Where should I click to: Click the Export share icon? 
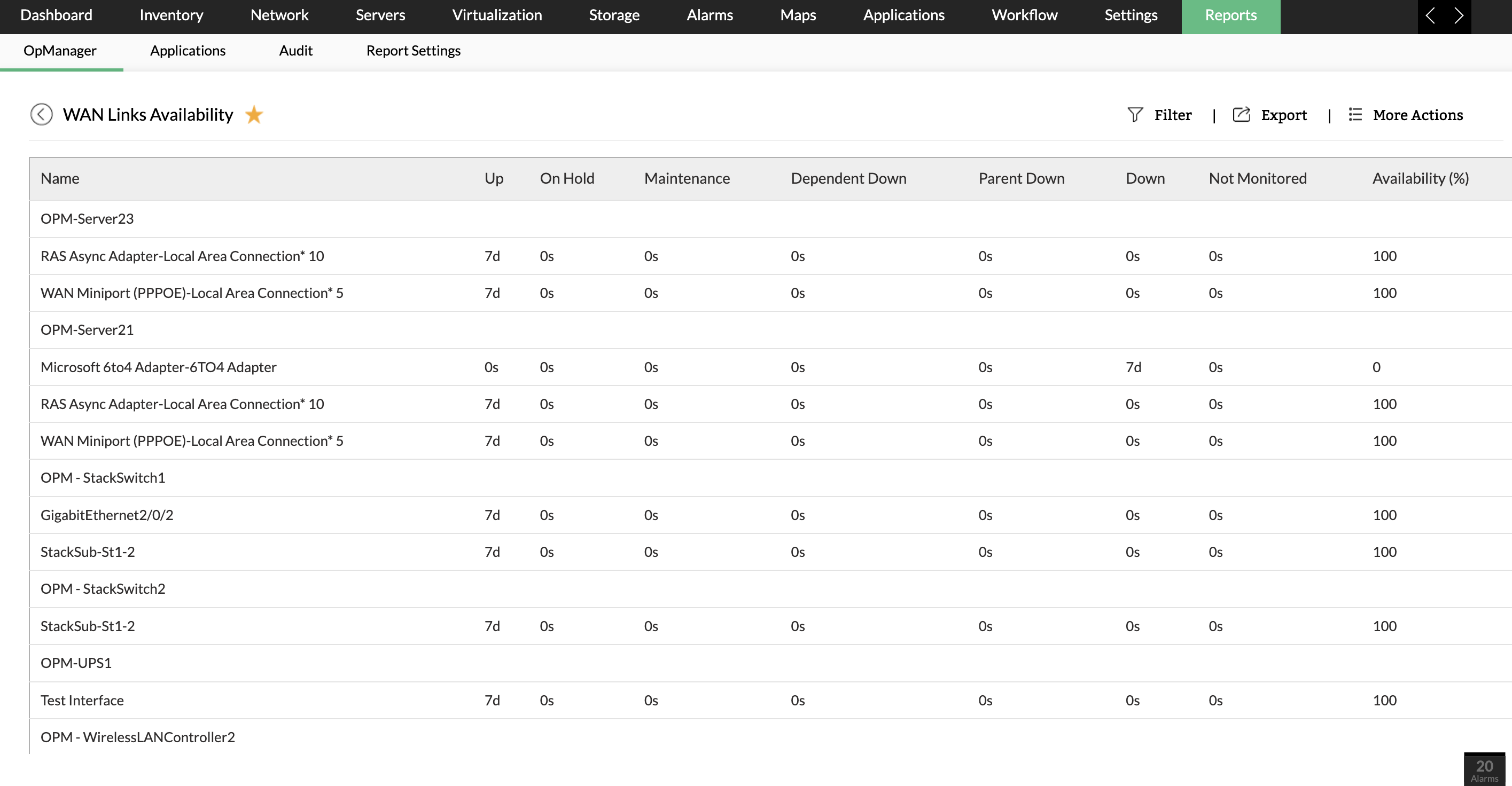click(x=1241, y=114)
